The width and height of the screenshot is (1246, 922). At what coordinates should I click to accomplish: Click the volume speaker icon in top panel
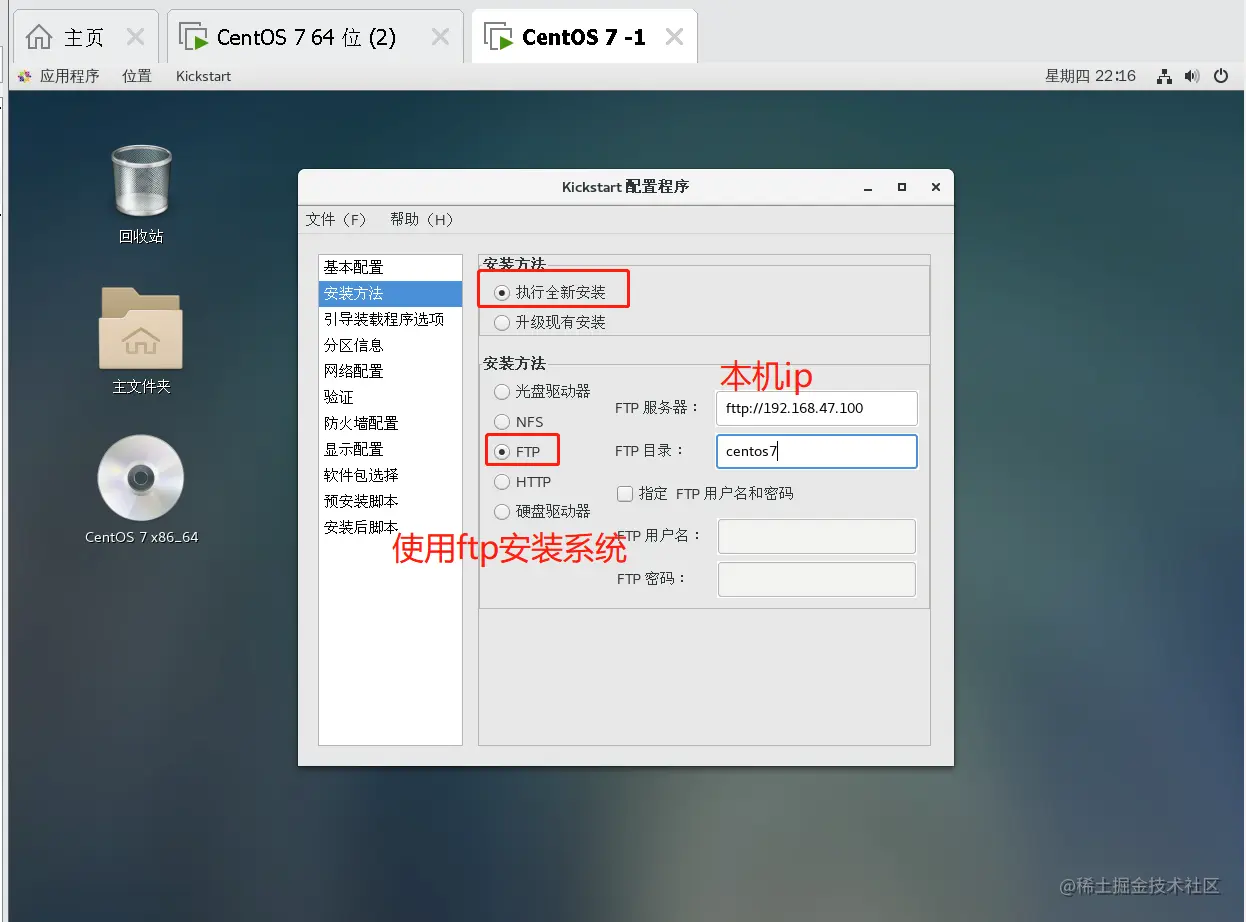point(1192,76)
